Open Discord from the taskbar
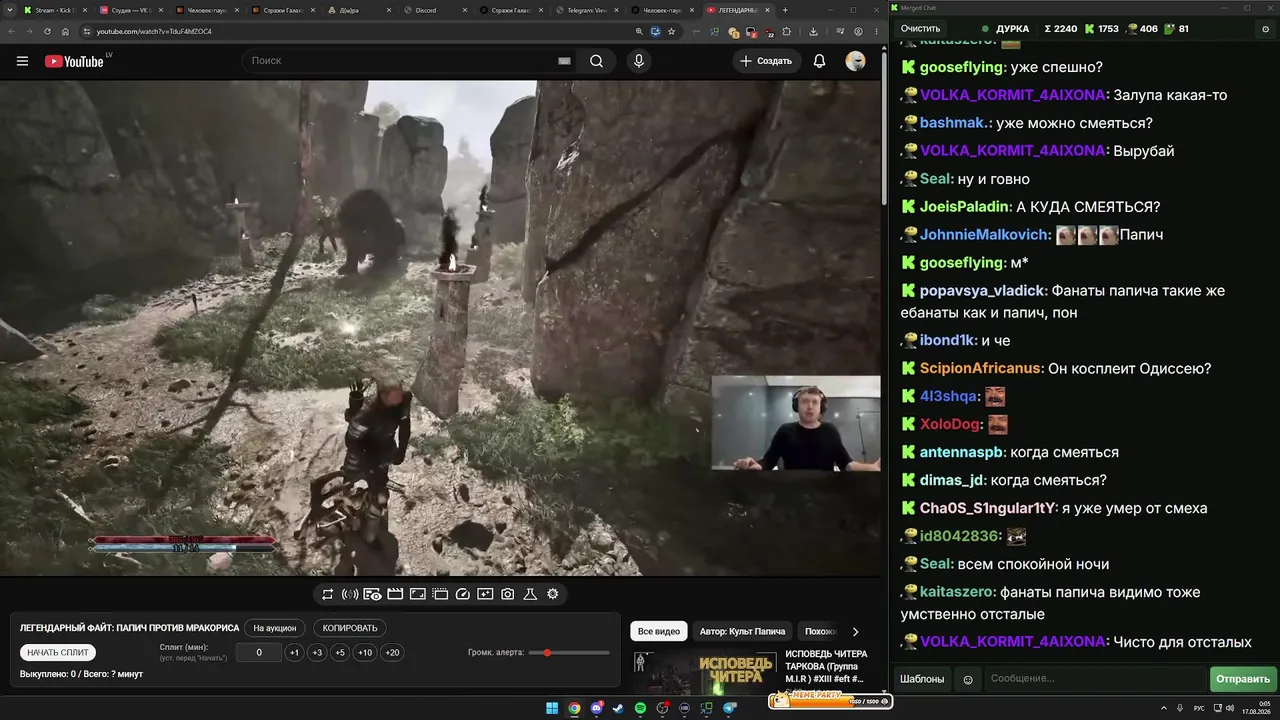Viewport: 1280px width, 720px height. (x=596, y=709)
